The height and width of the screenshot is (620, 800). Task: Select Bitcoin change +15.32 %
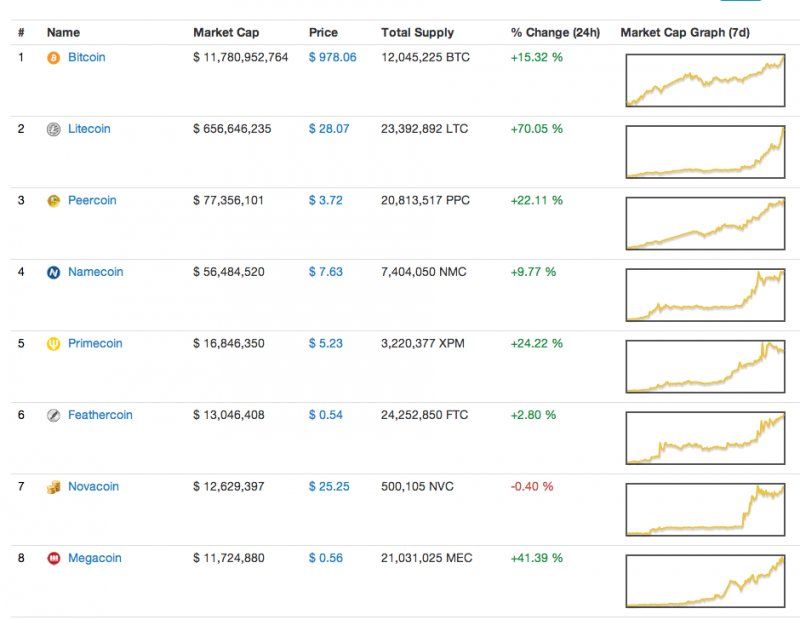click(537, 57)
